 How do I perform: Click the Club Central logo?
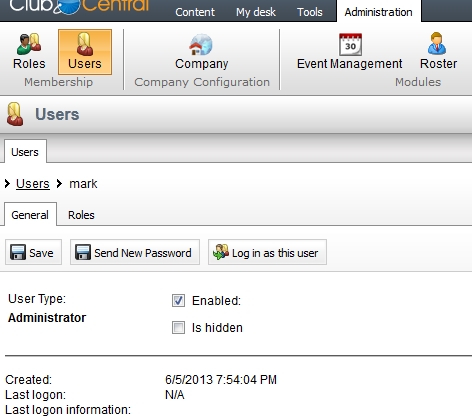(x=79, y=7)
